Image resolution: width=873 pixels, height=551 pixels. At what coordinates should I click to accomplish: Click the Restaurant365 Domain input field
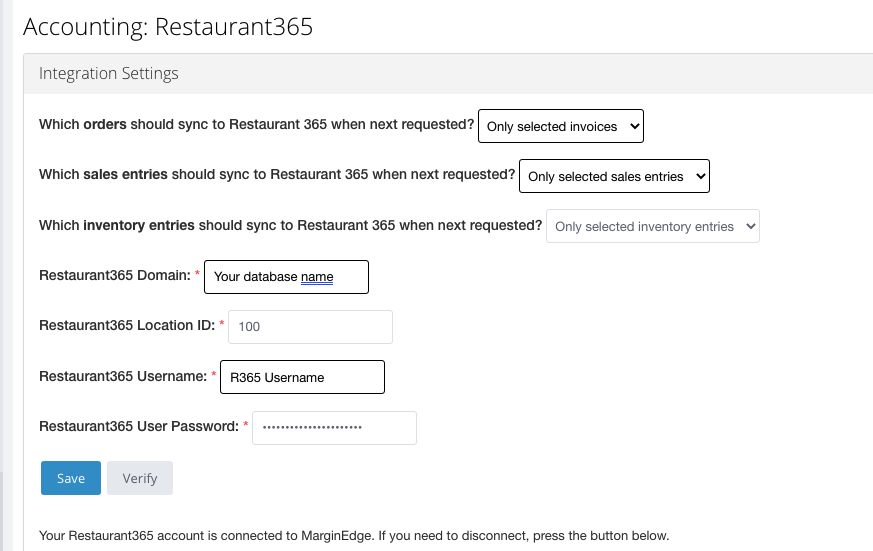(x=286, y=277)
